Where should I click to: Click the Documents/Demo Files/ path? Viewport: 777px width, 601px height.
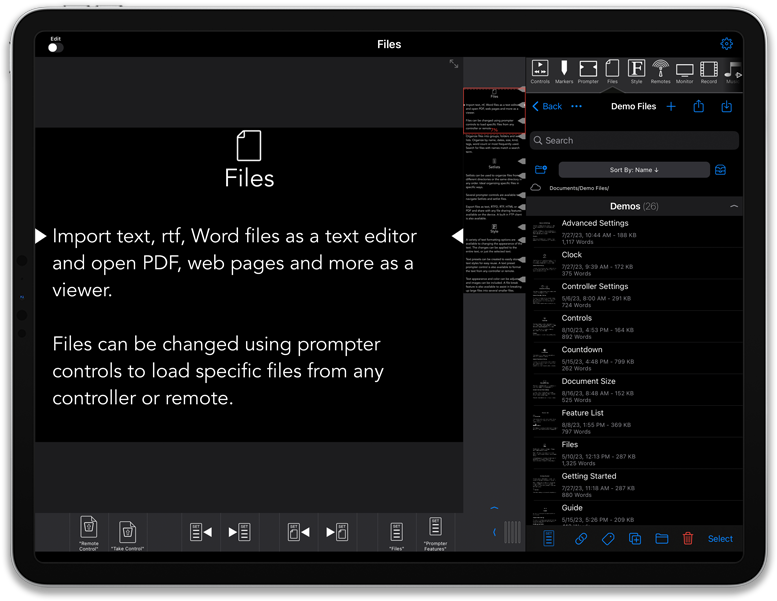click(x=579, y=188)
